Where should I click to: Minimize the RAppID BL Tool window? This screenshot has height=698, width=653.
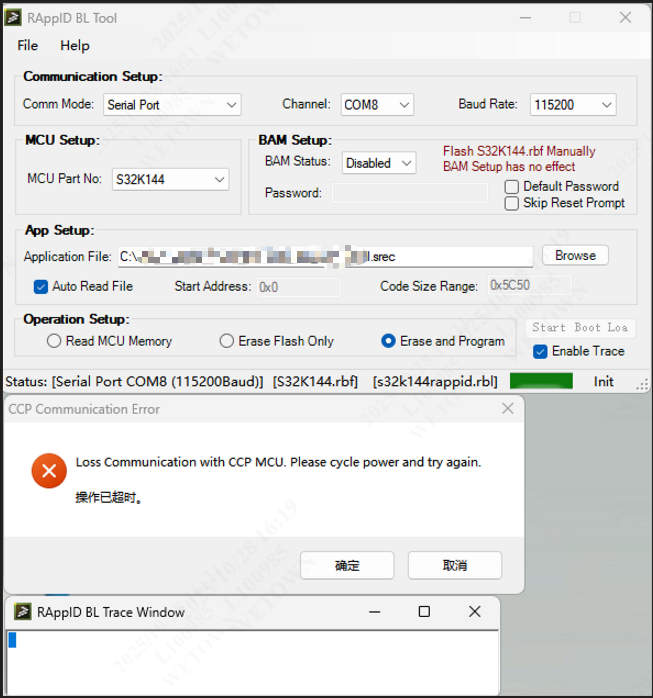525,18
